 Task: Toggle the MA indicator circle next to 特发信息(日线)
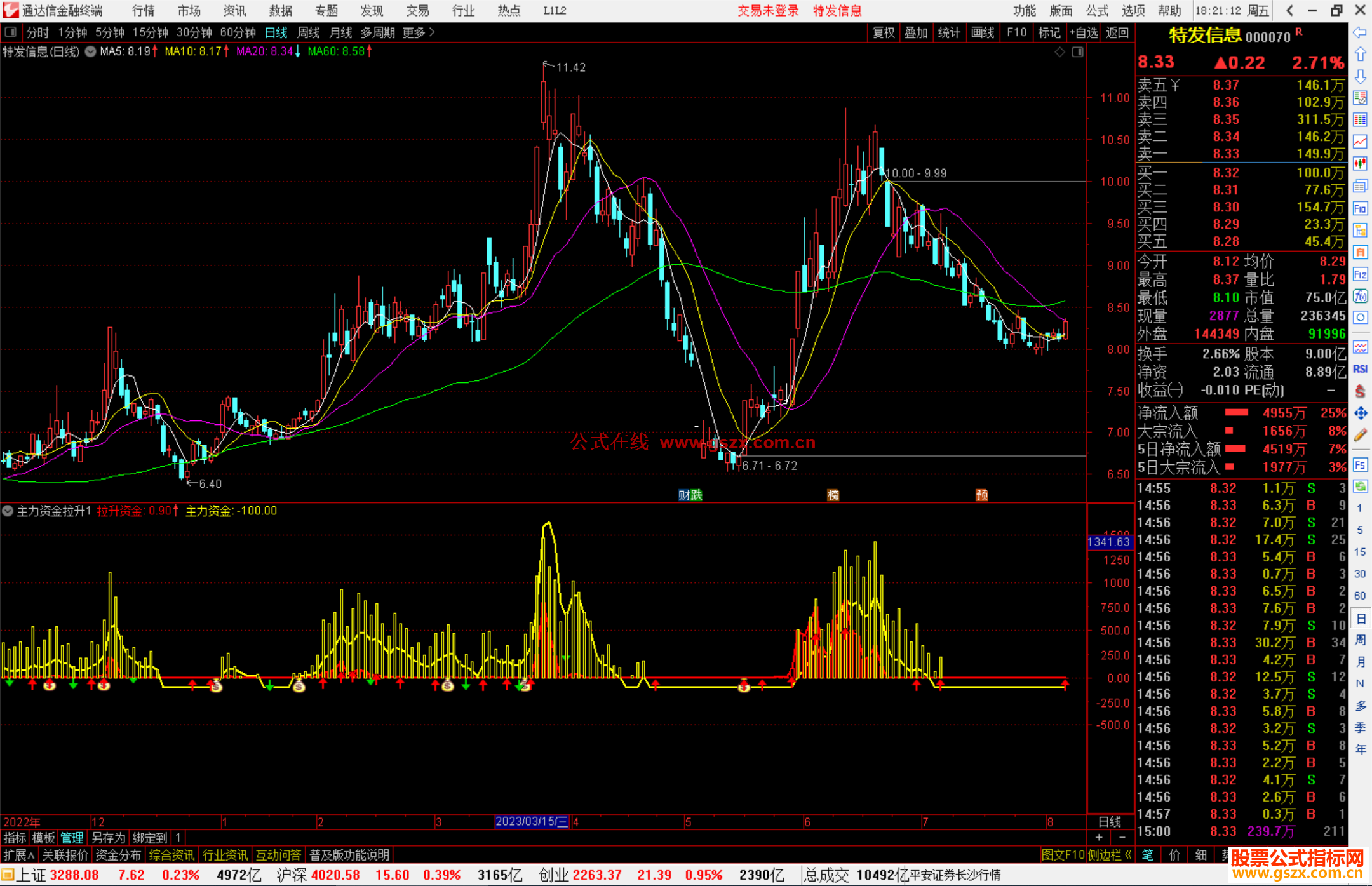tap(91, 51)
